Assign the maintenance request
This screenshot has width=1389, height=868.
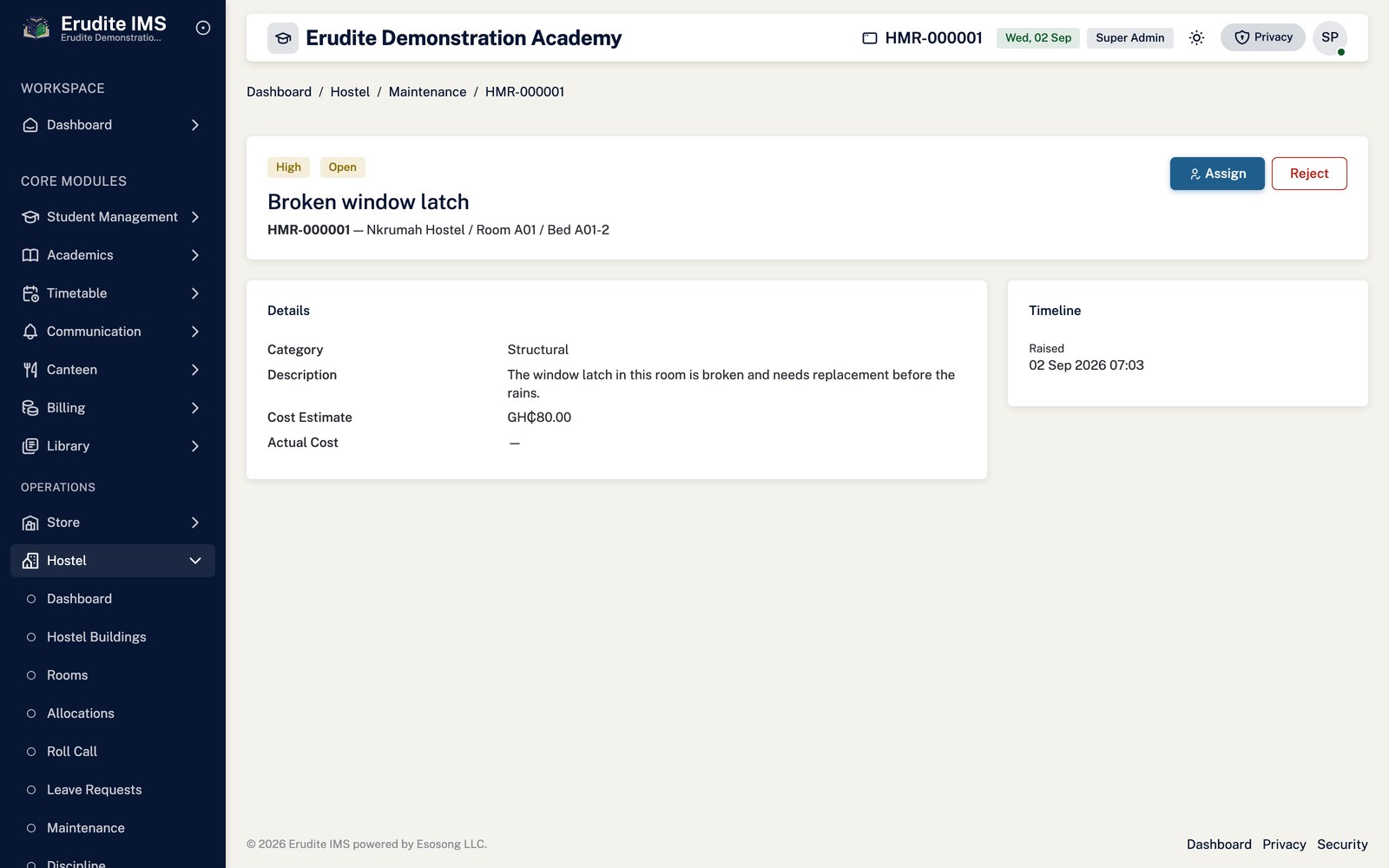[x=1217, y=174]
